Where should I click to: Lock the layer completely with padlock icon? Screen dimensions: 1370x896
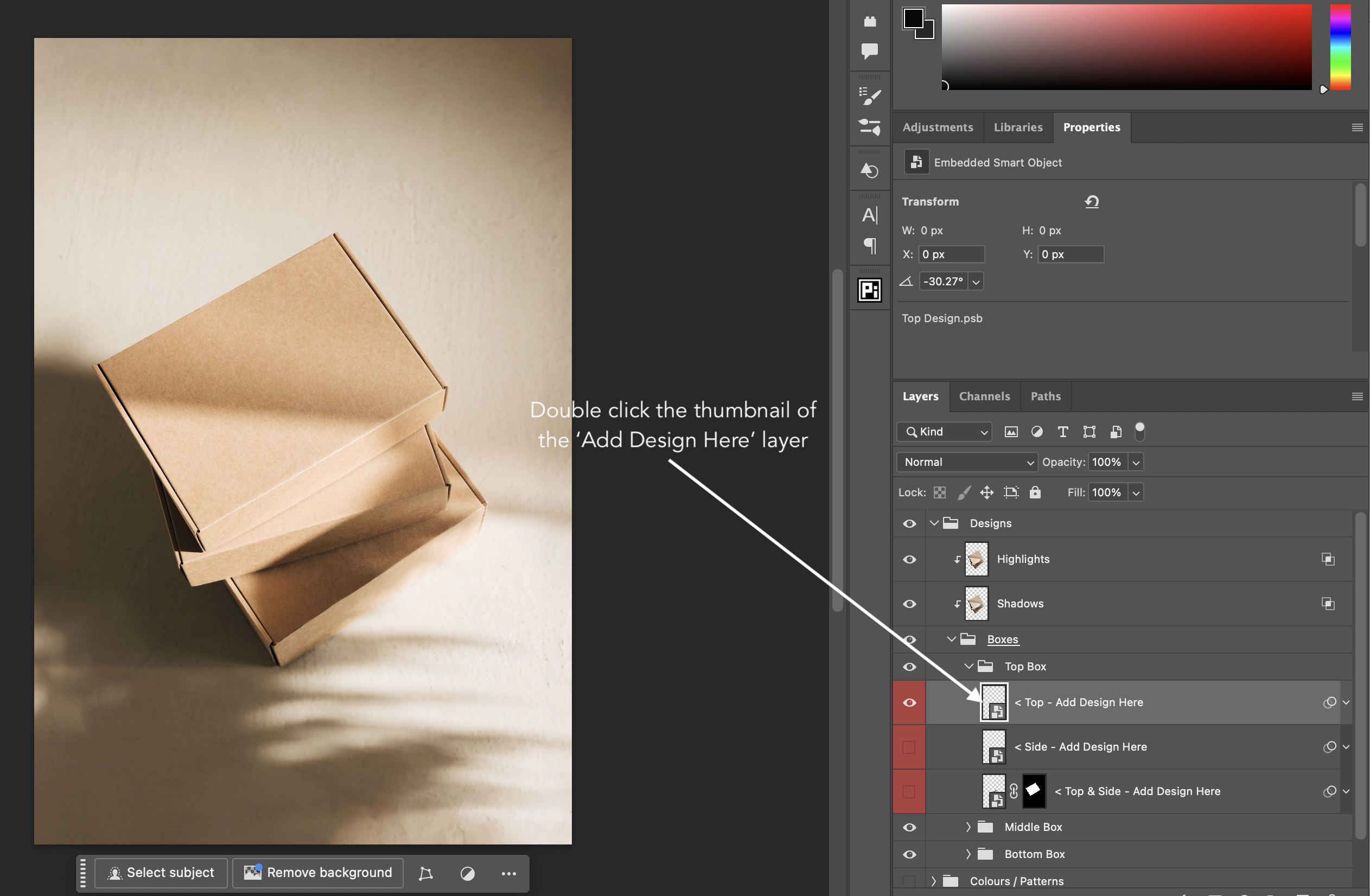pyautogui.click(x=1036, y=492)
